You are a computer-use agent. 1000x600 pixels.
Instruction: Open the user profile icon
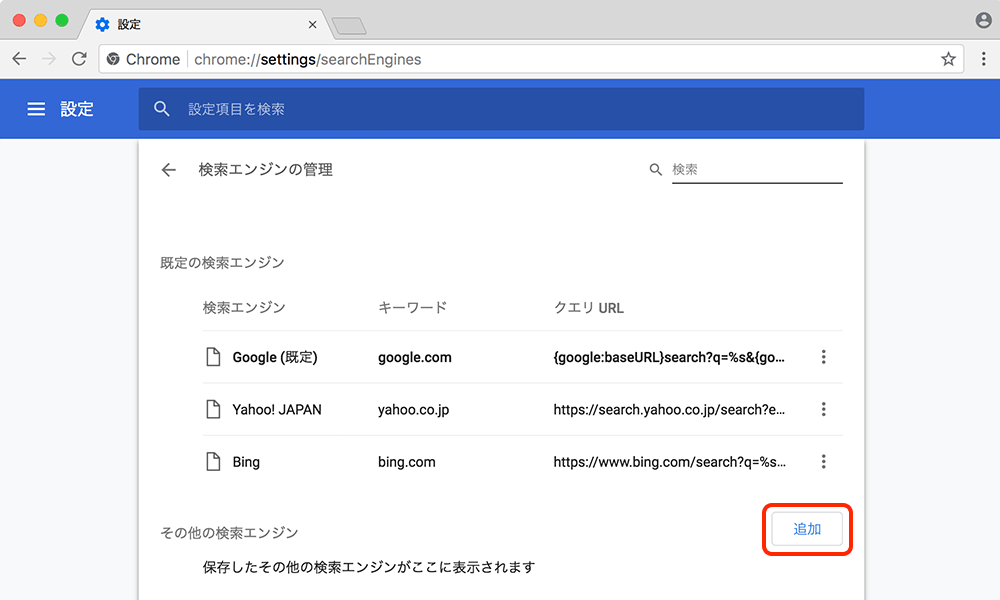coord(983,20)
